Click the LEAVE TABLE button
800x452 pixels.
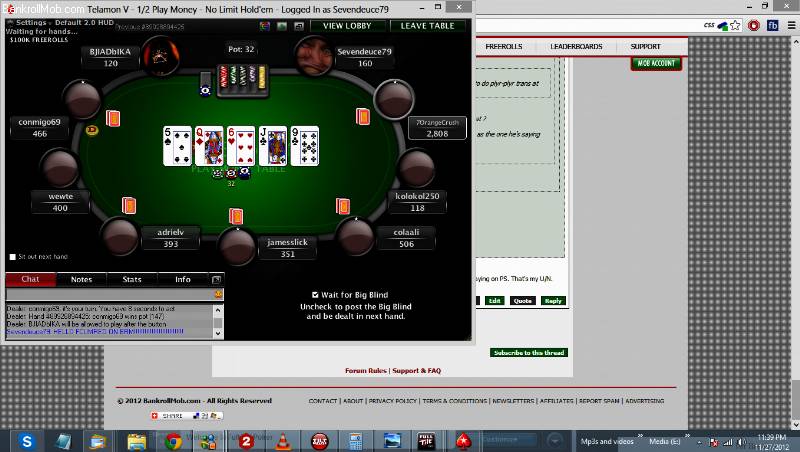pos(428,26)
